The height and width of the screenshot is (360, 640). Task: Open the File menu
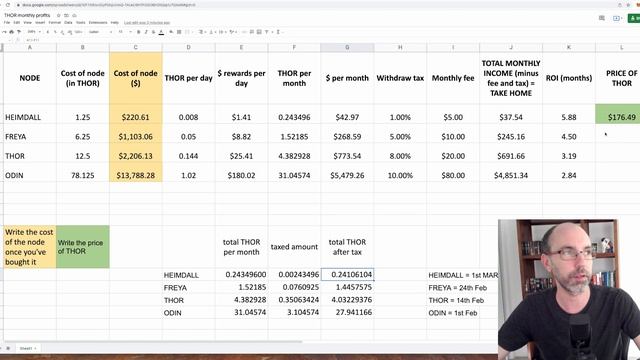7,22
